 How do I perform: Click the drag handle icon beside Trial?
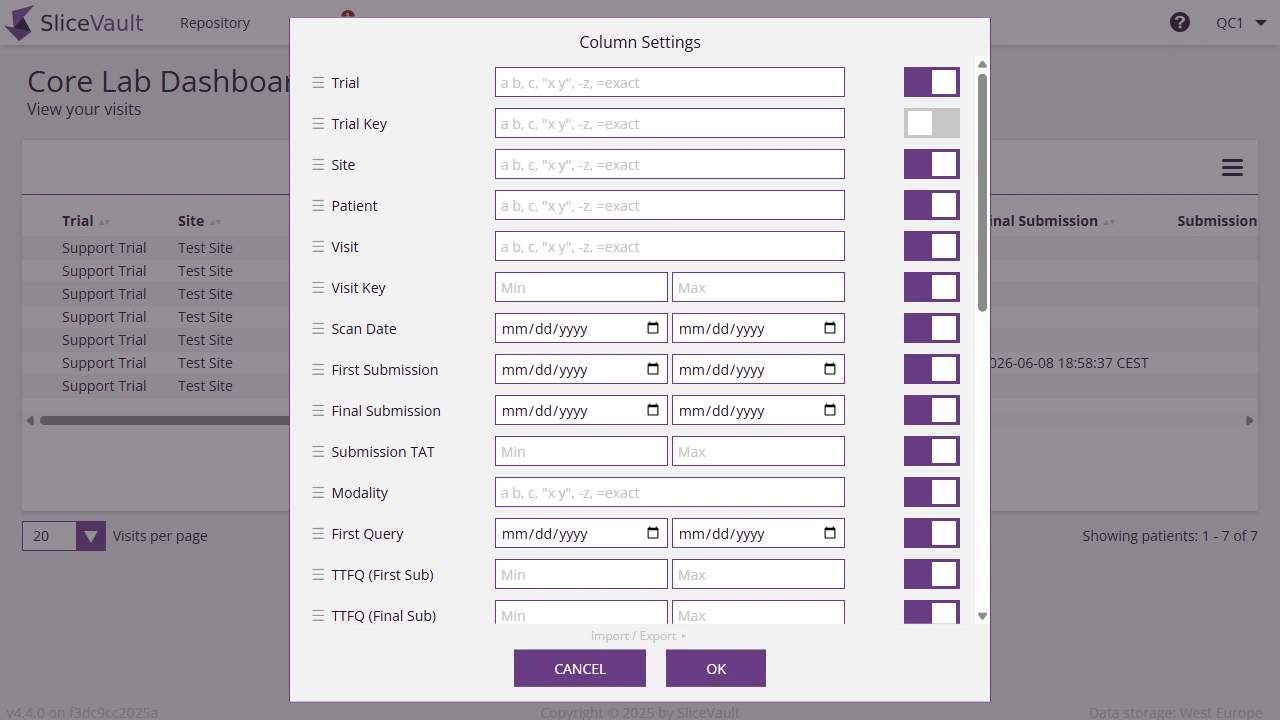coord(318,83)
